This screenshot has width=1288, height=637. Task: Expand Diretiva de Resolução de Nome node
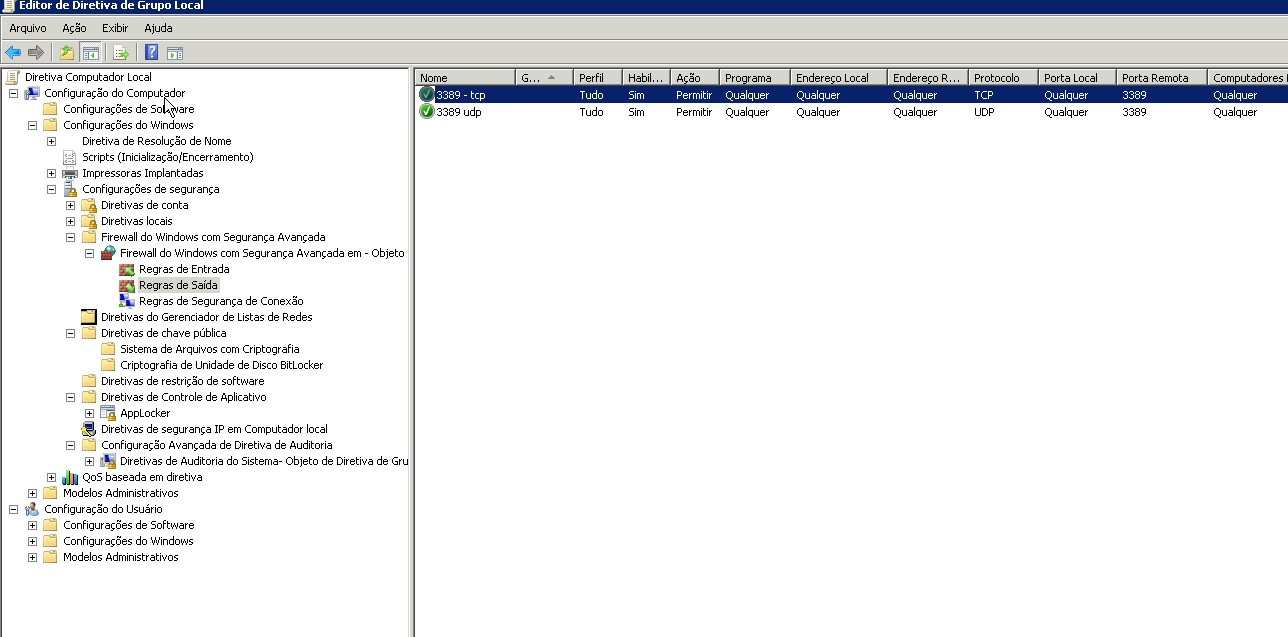(x=51, y=141)
